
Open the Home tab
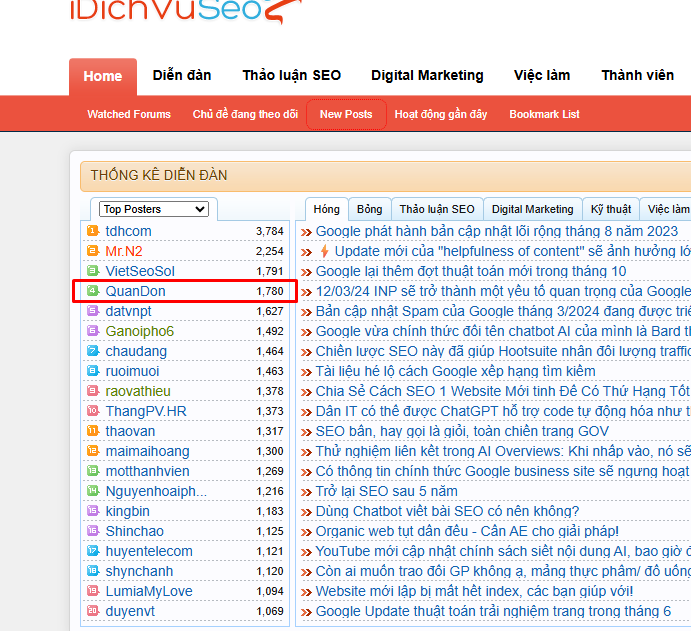coord(103,76)
